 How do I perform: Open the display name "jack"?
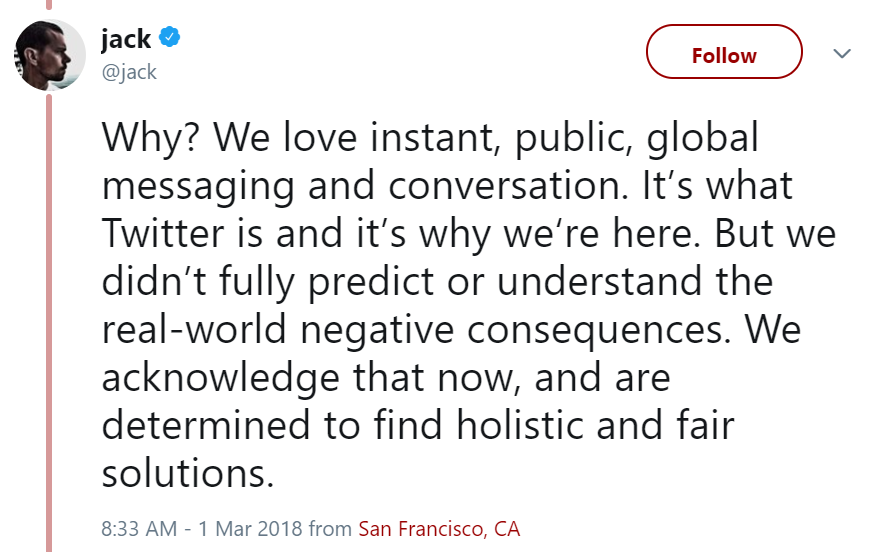pos(126,39)
